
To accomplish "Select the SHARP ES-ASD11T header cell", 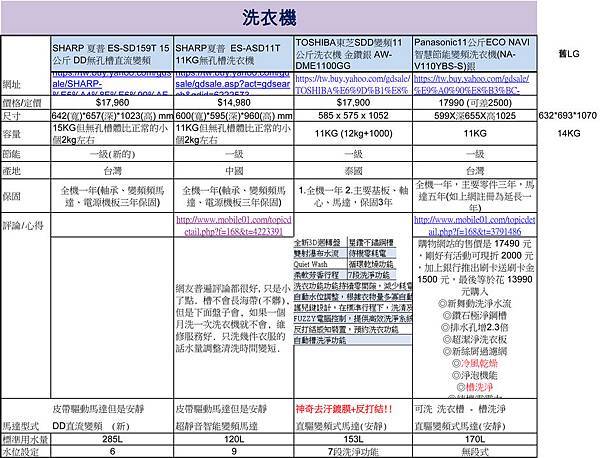I will (x=233, y=54).
